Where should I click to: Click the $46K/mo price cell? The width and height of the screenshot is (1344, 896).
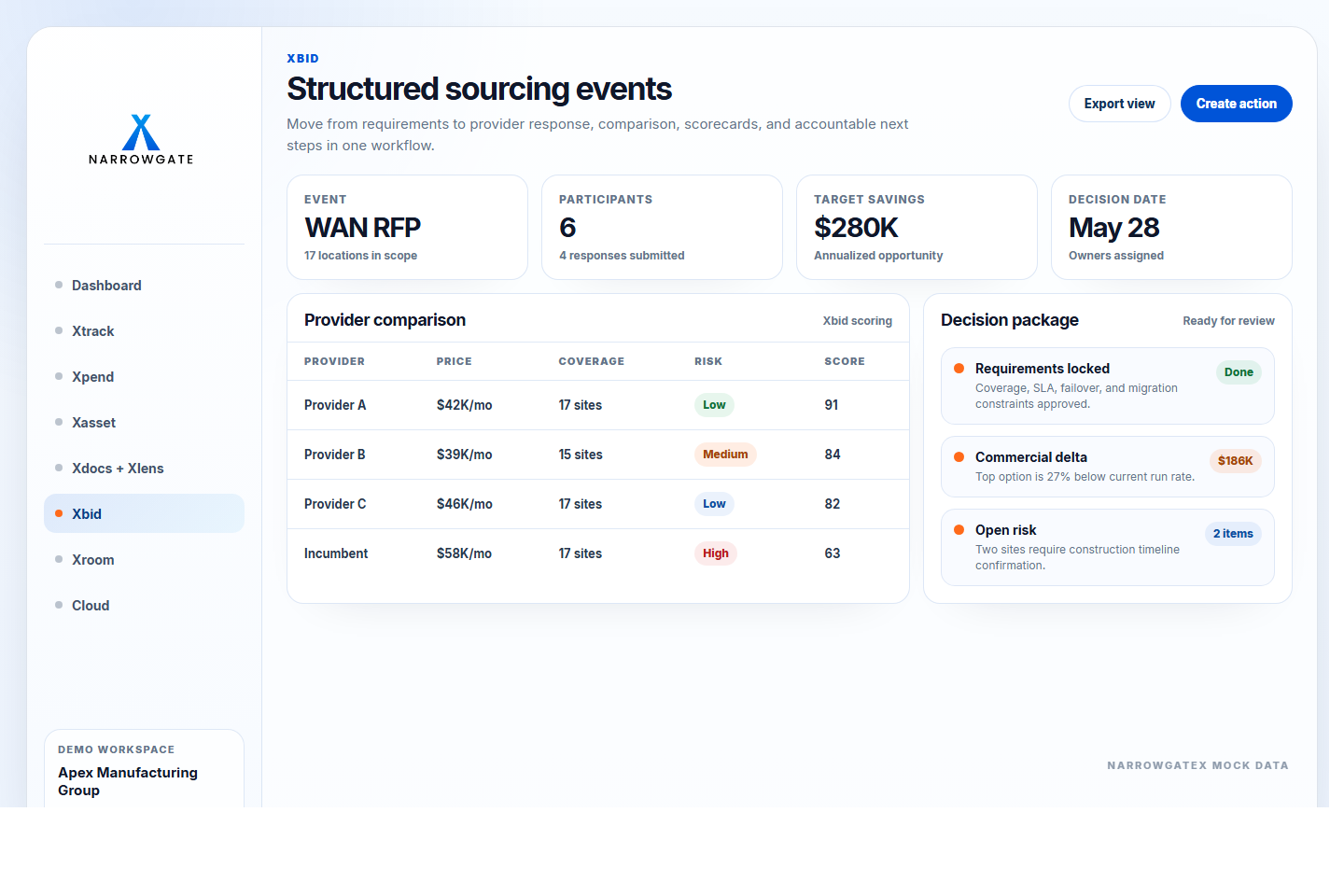[464, 504]
